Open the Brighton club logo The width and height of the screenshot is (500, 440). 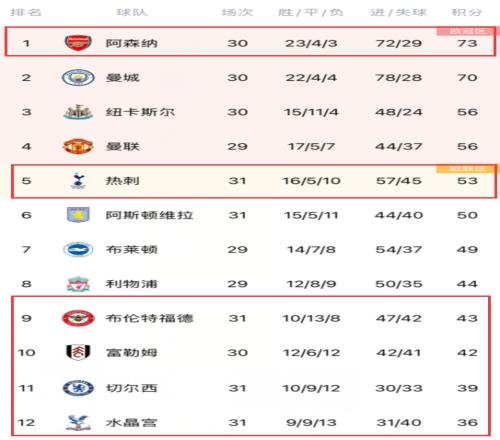(x=78, y=249)
